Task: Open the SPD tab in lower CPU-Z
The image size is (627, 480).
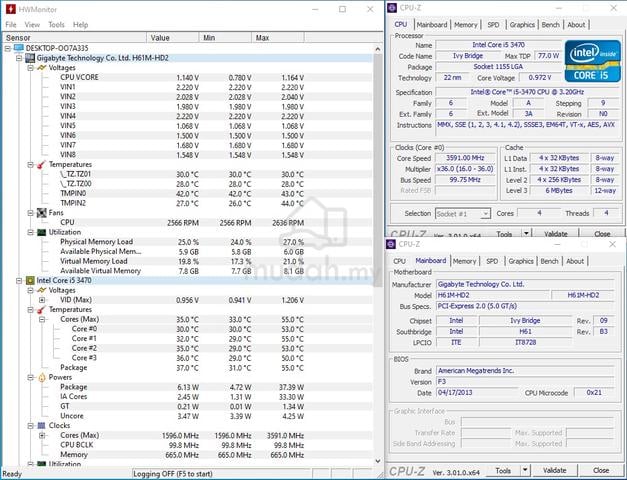Action: point(492,261)
